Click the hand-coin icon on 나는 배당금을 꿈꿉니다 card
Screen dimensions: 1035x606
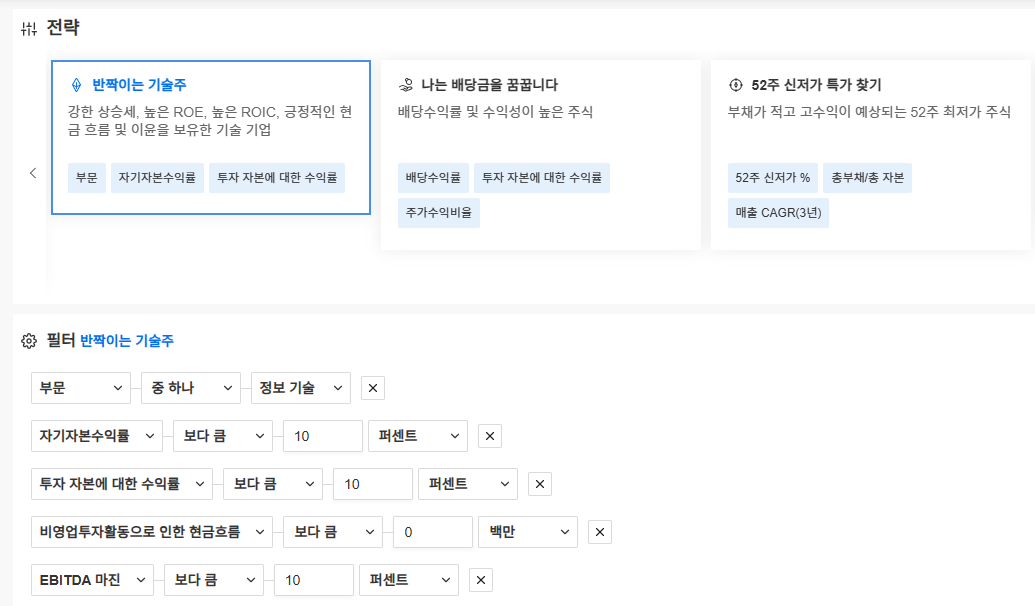[x=406, y=84]
